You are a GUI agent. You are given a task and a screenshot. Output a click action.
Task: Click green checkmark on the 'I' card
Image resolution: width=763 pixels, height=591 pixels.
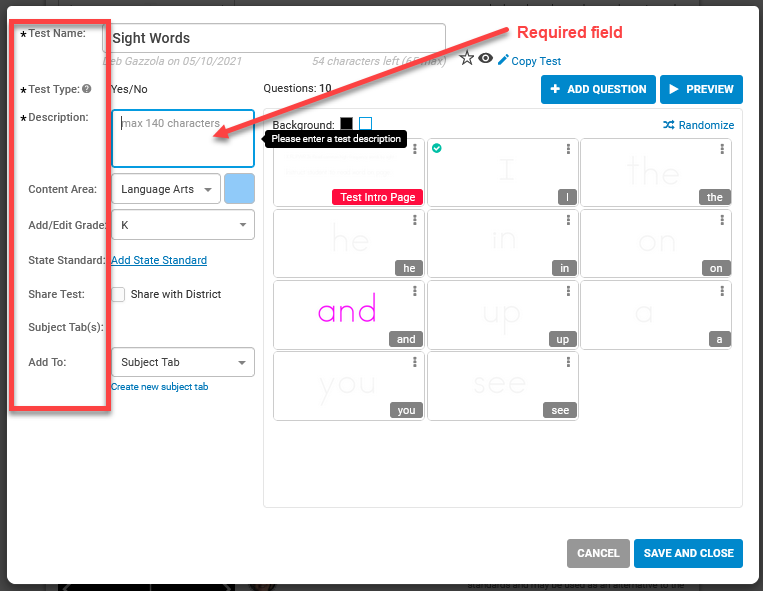437,148
